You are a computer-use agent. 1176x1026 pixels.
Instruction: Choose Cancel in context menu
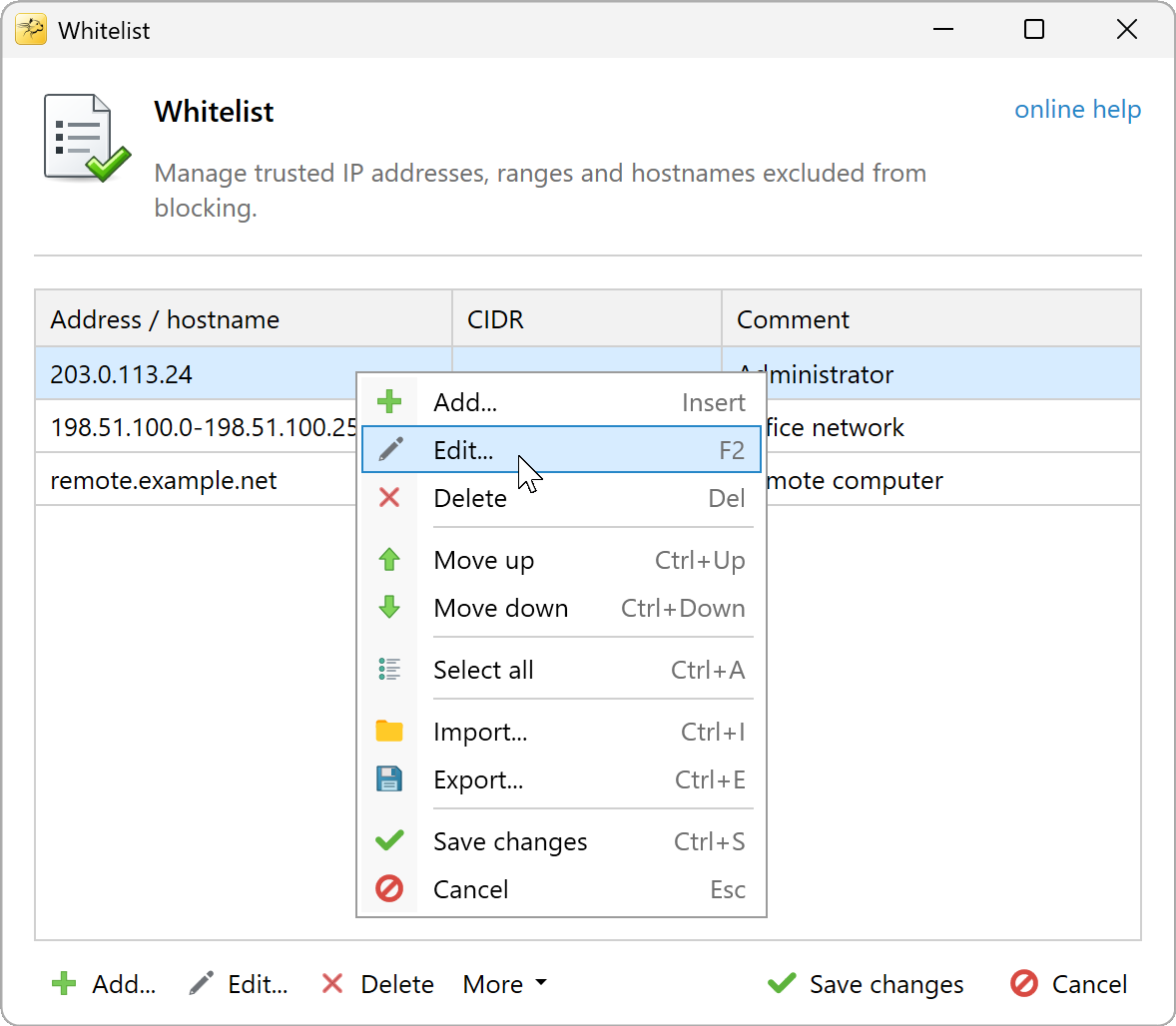tap(561, 888)
